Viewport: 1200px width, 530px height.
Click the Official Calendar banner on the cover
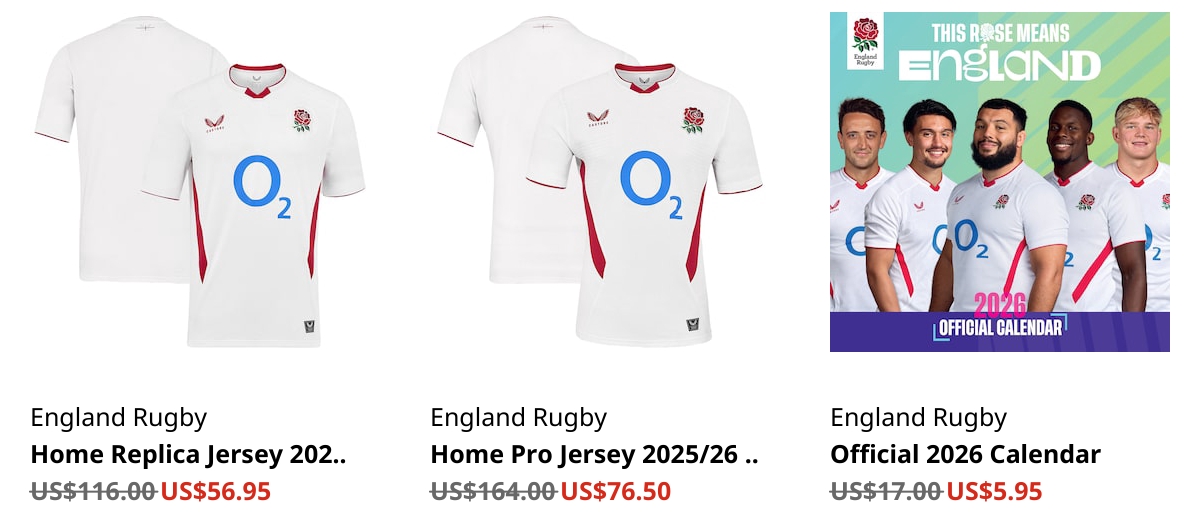1000,327
